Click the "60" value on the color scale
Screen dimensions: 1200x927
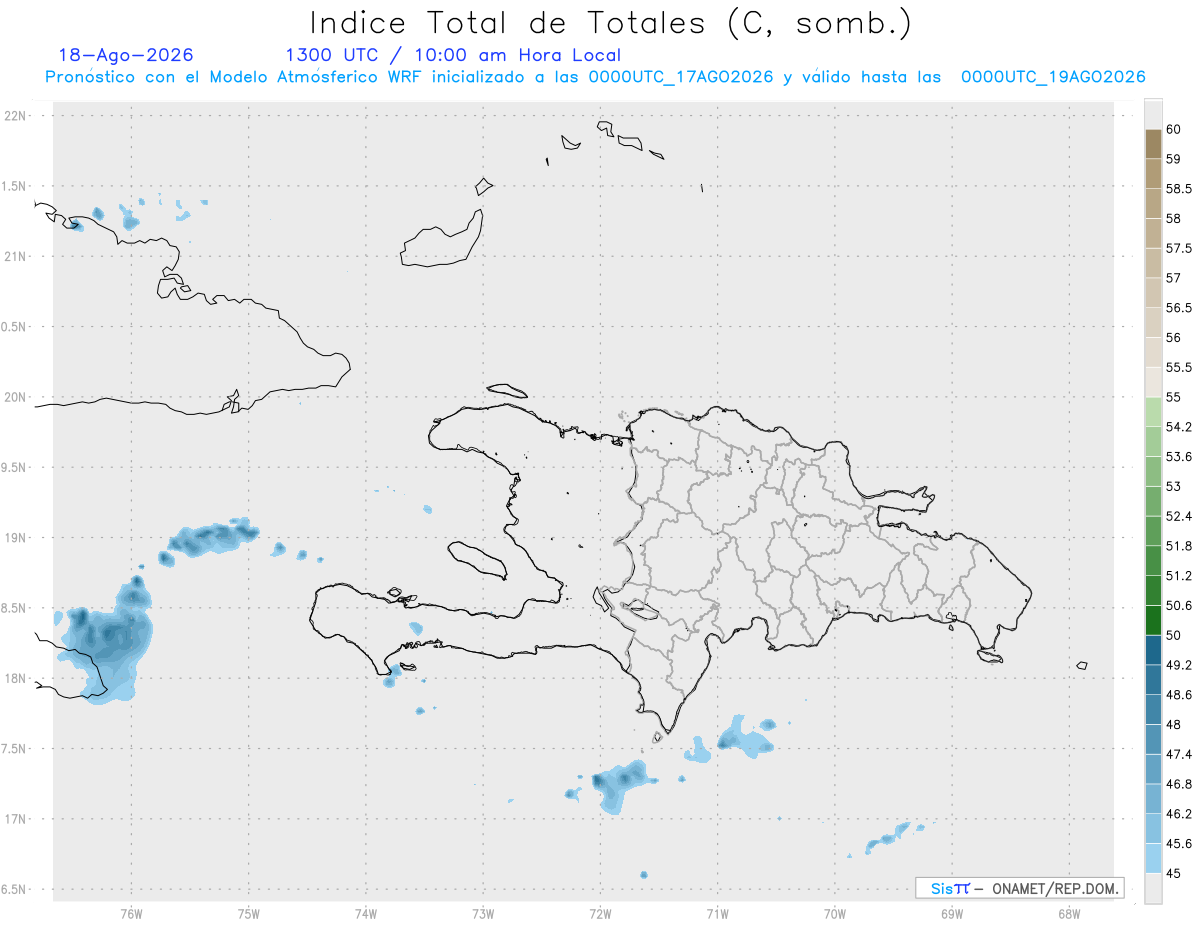point(1174,129)
